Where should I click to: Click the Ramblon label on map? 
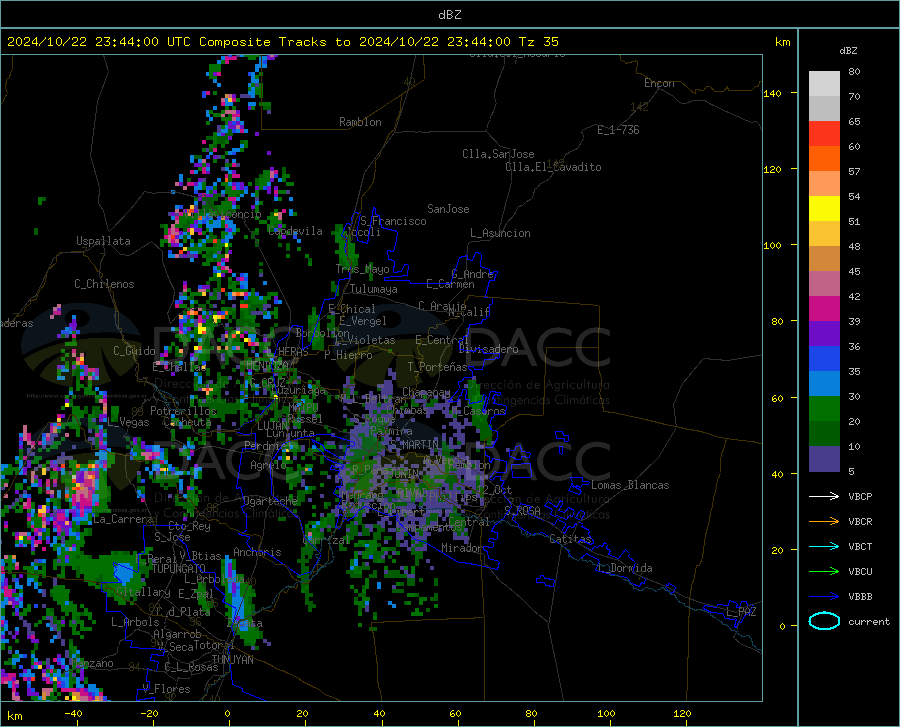click(x=360, y=122)
